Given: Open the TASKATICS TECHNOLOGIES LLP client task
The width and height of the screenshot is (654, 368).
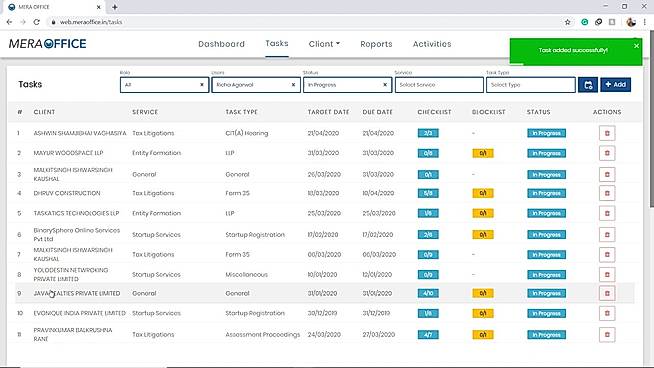Looking at the screenshot, I should click(x=76, y=213).
